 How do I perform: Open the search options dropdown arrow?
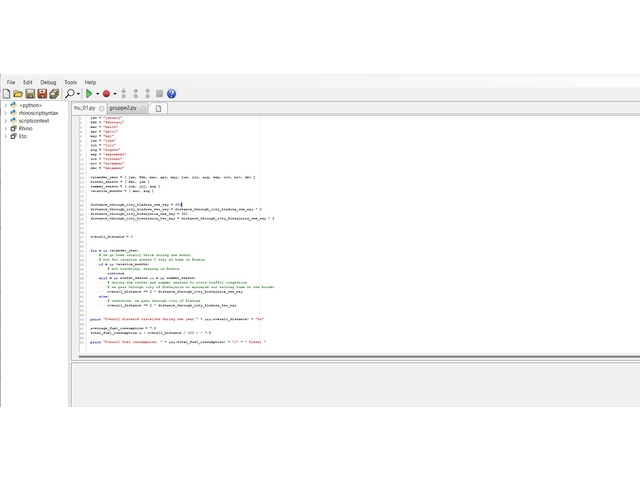pos(78,94)
